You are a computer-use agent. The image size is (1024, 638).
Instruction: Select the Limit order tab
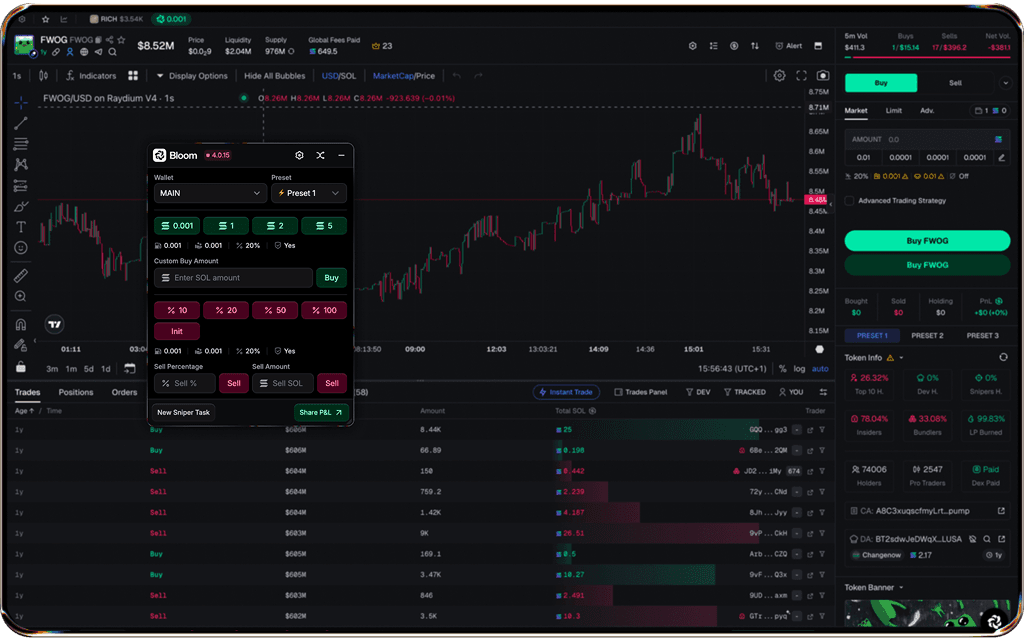[893, 110]
